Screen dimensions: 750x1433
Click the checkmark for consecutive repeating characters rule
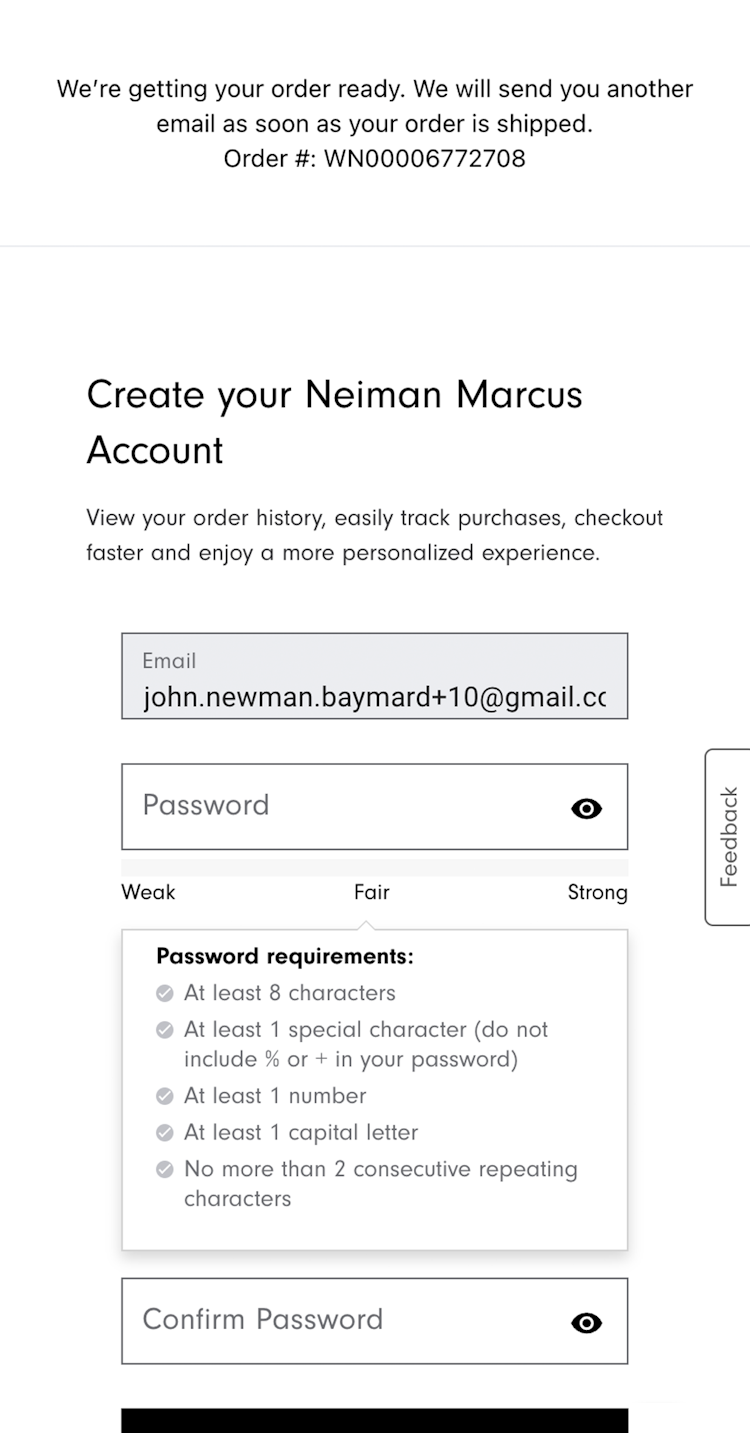pos(165,1170)
